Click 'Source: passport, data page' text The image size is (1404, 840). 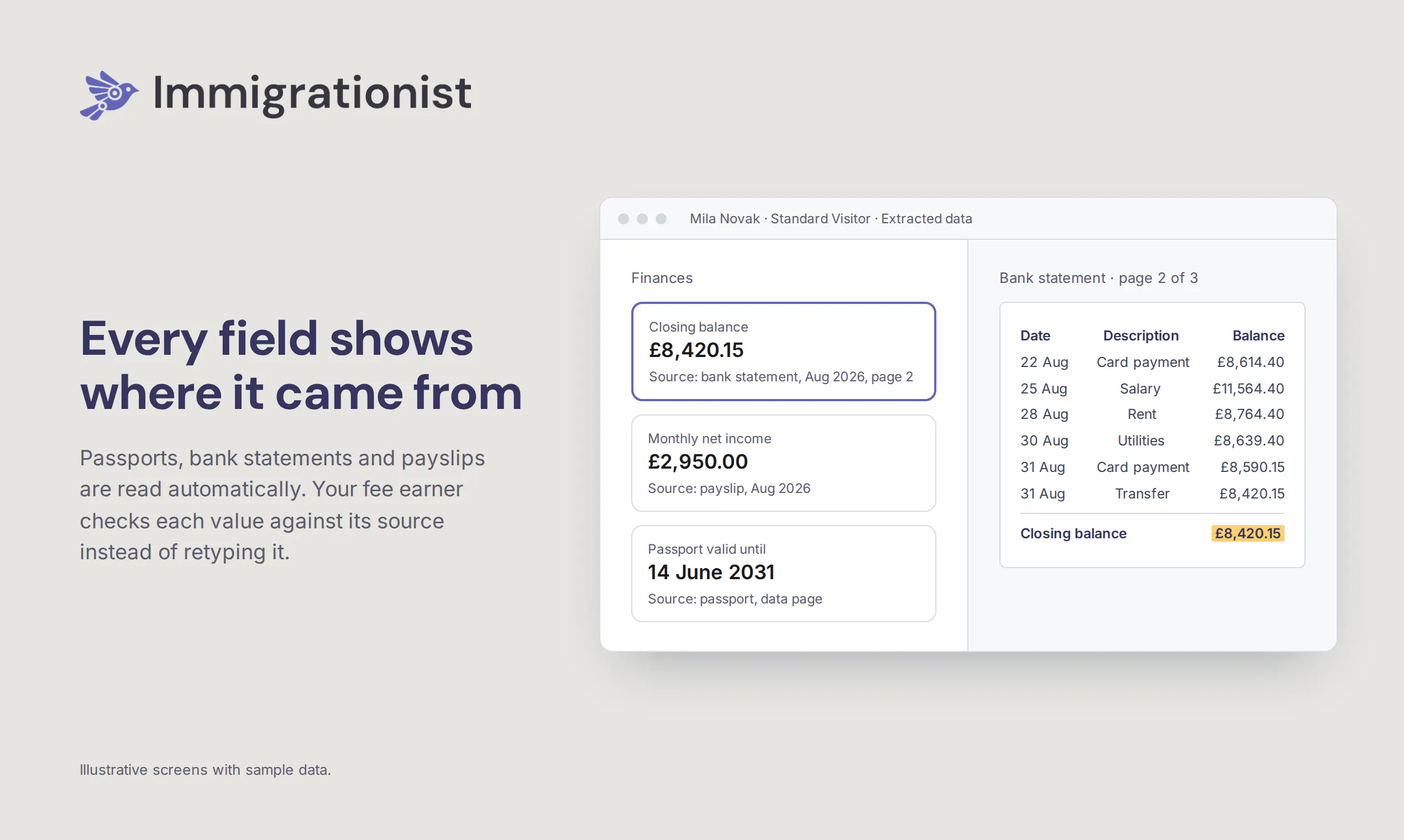point(735,599)
